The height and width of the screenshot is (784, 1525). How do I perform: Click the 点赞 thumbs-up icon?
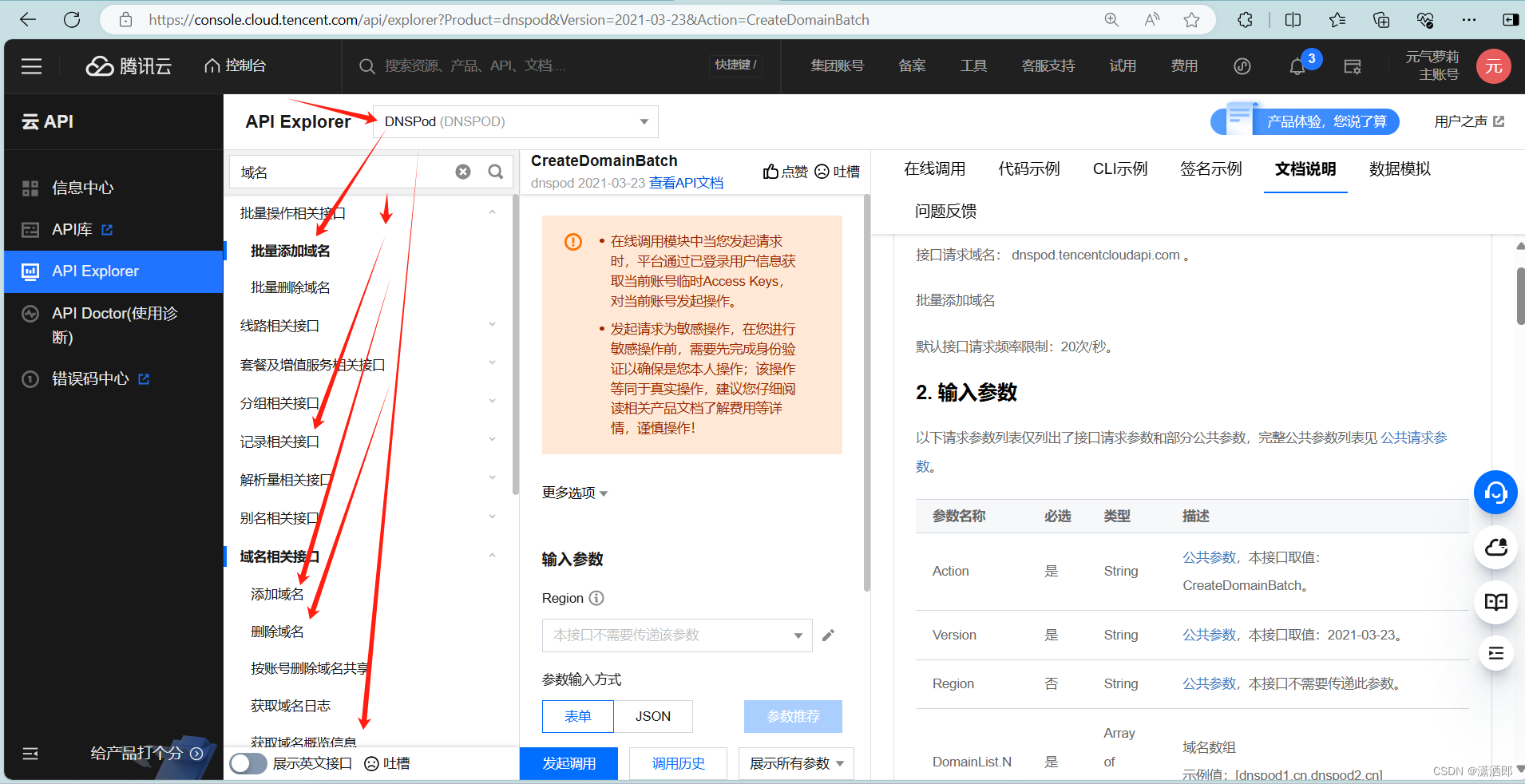pyautogui.click(x=770, y=172)
